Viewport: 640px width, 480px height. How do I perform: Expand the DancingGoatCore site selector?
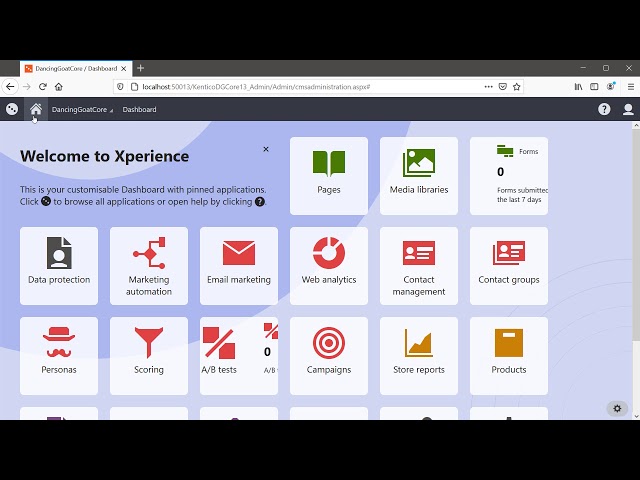click(82, 109)
